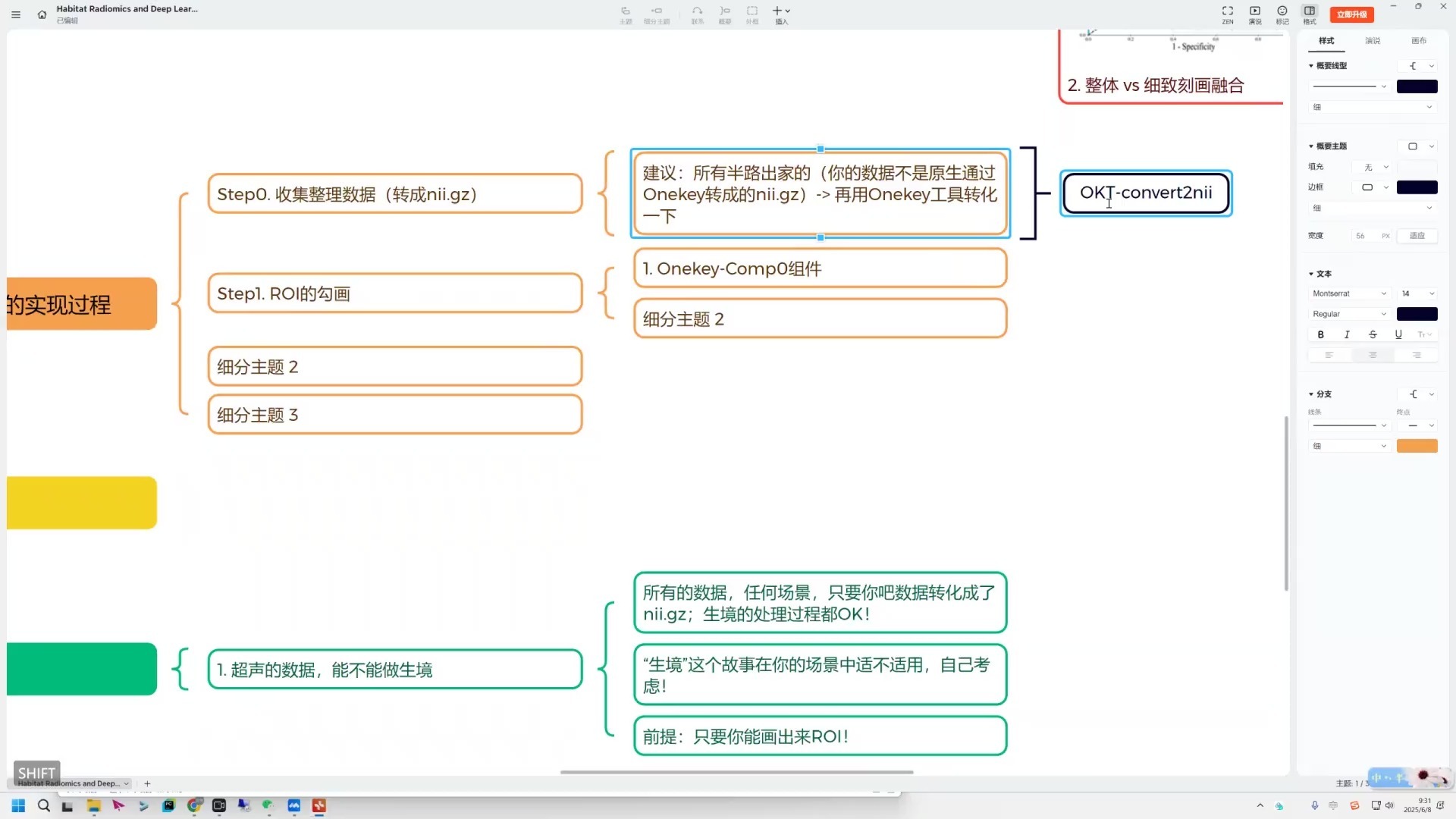Add a new sheet with plus
This screenshot has height=819, width=1456.
tap(147, 783)
